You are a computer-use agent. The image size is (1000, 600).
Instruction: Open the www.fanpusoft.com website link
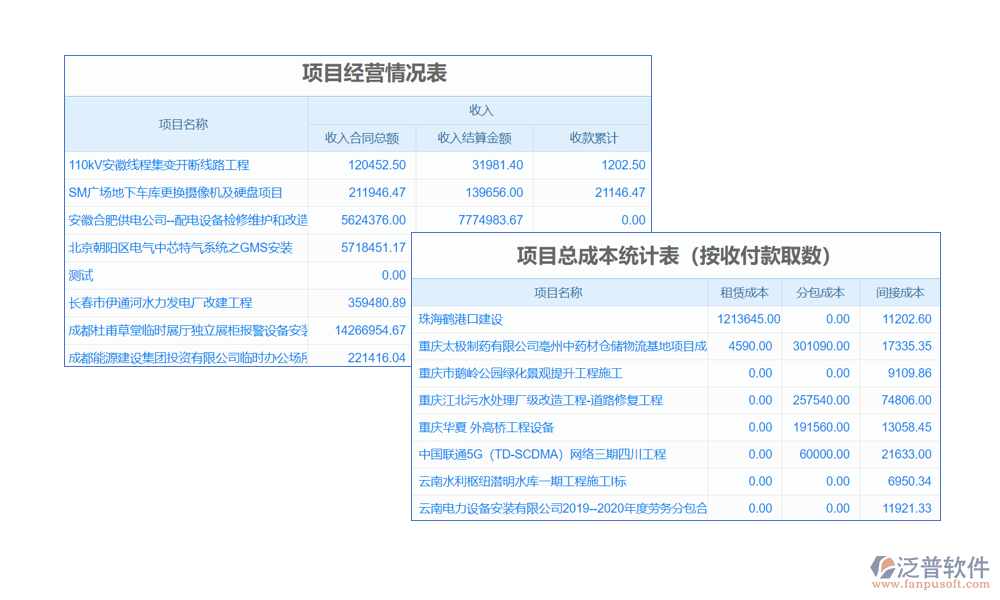point(930,586)
